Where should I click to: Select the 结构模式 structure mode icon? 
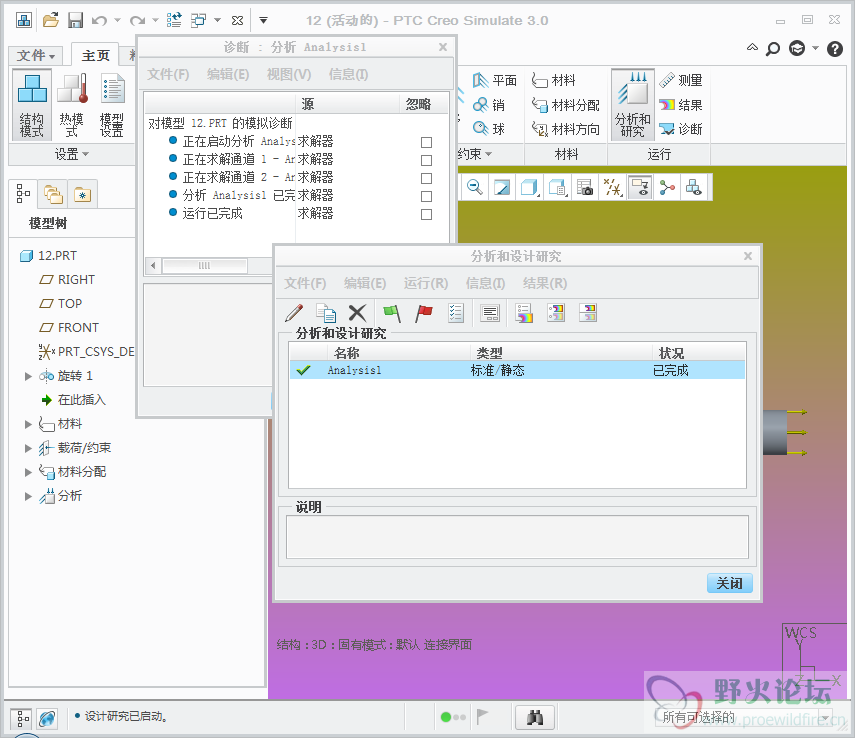32,105
